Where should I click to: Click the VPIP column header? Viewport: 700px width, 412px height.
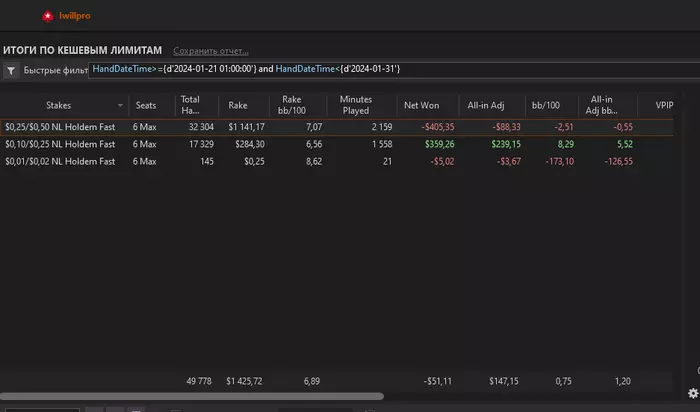tap(665, 105)
